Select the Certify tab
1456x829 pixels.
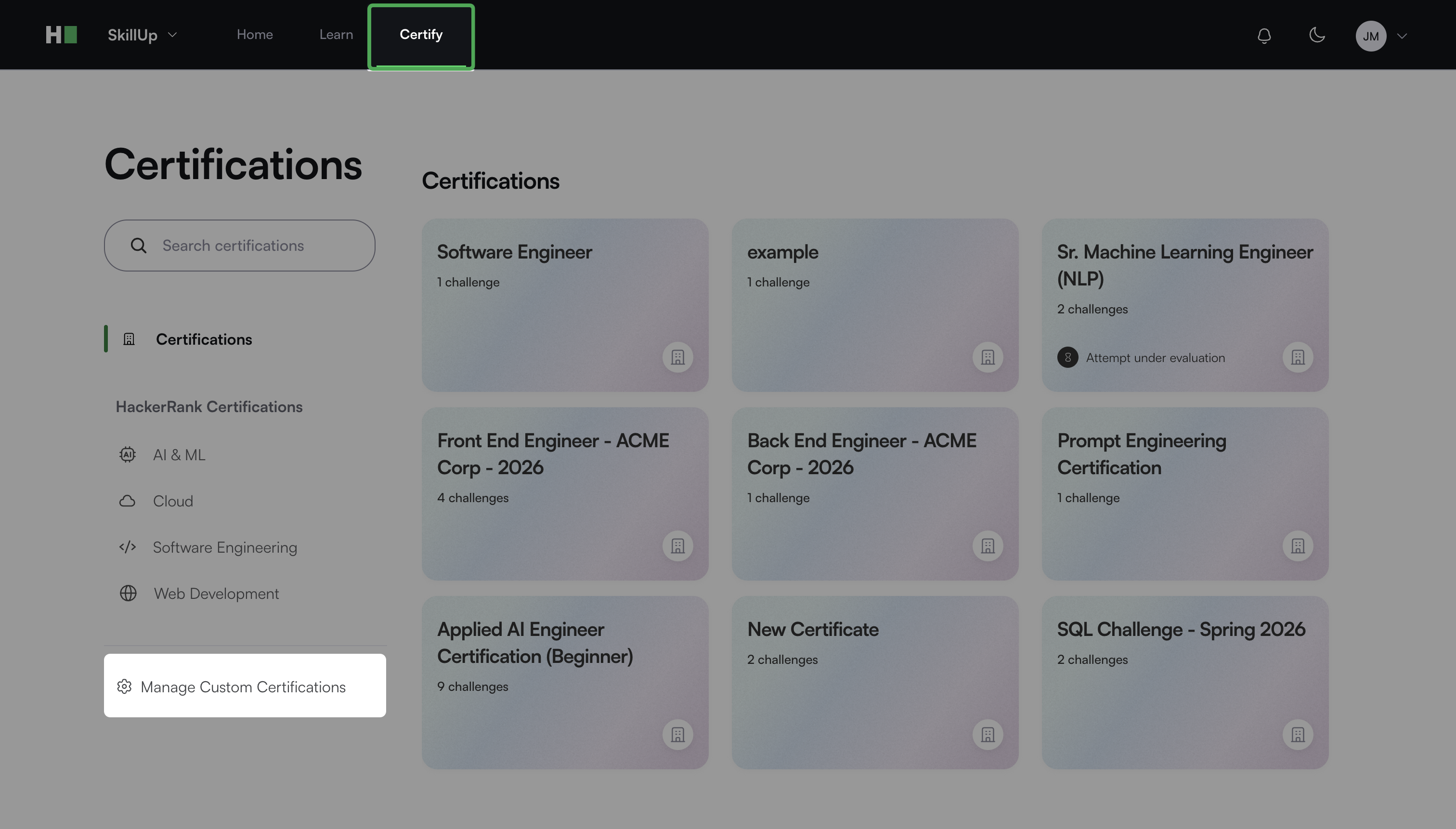[x=421, y=35]
